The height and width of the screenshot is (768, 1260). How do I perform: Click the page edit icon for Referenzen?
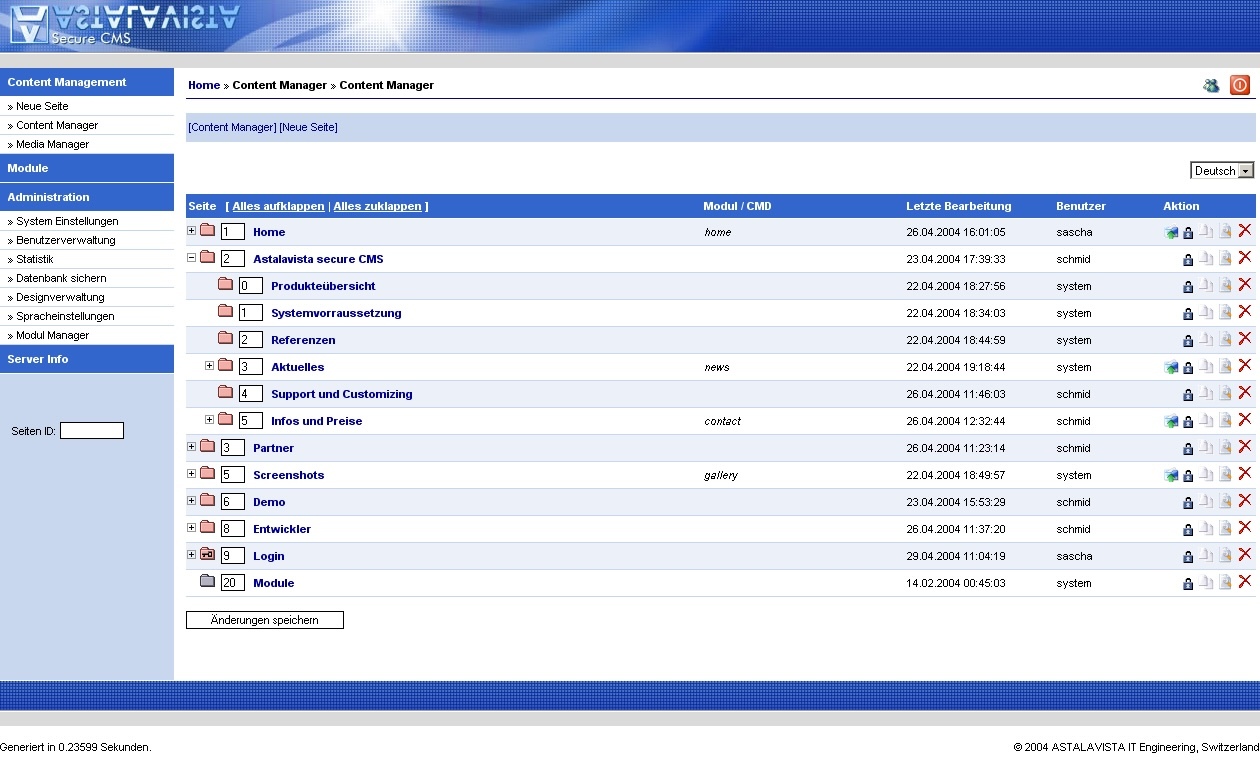[1225, 340]
